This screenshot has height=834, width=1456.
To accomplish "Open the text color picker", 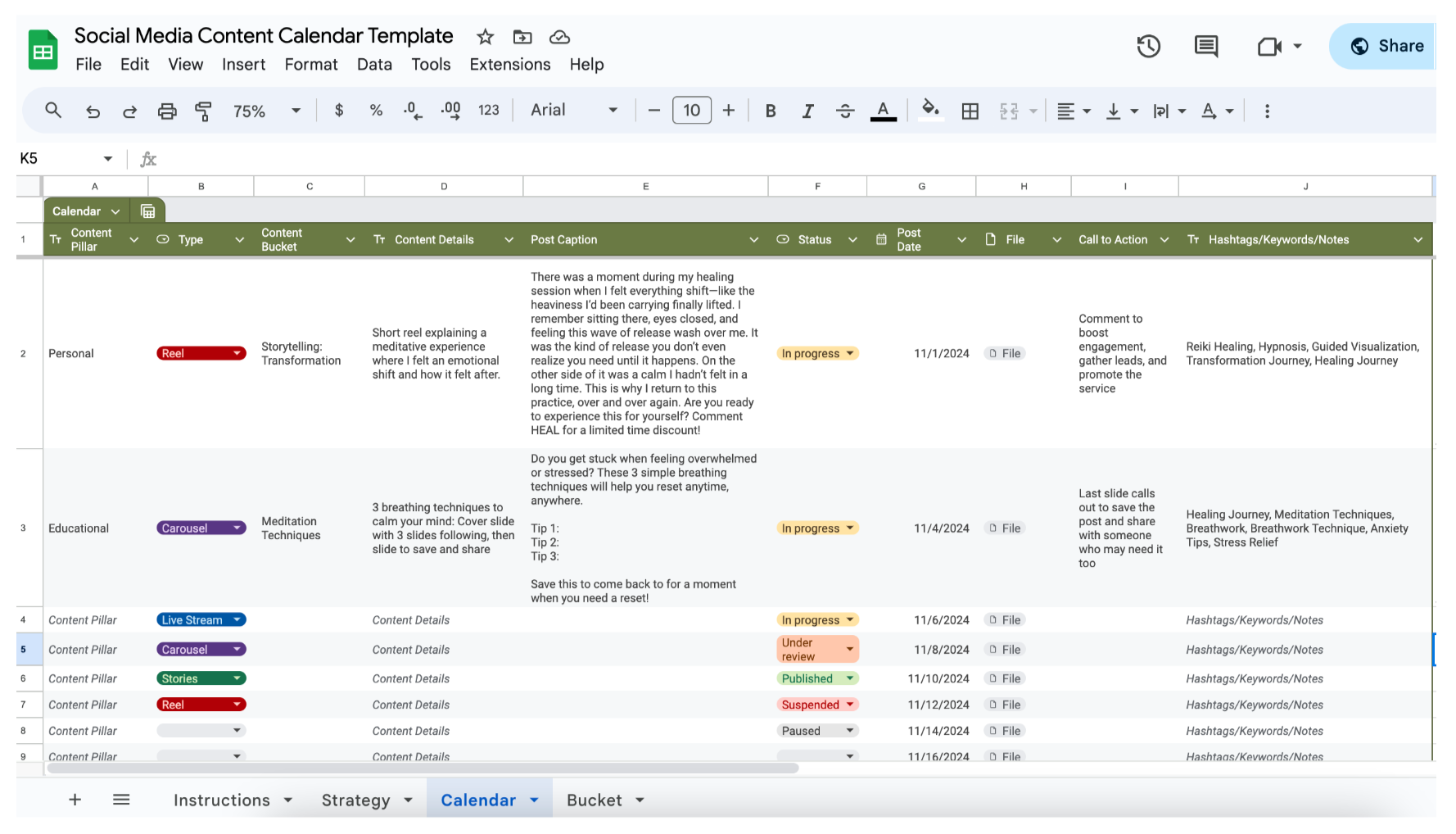I will pos(883,111).
